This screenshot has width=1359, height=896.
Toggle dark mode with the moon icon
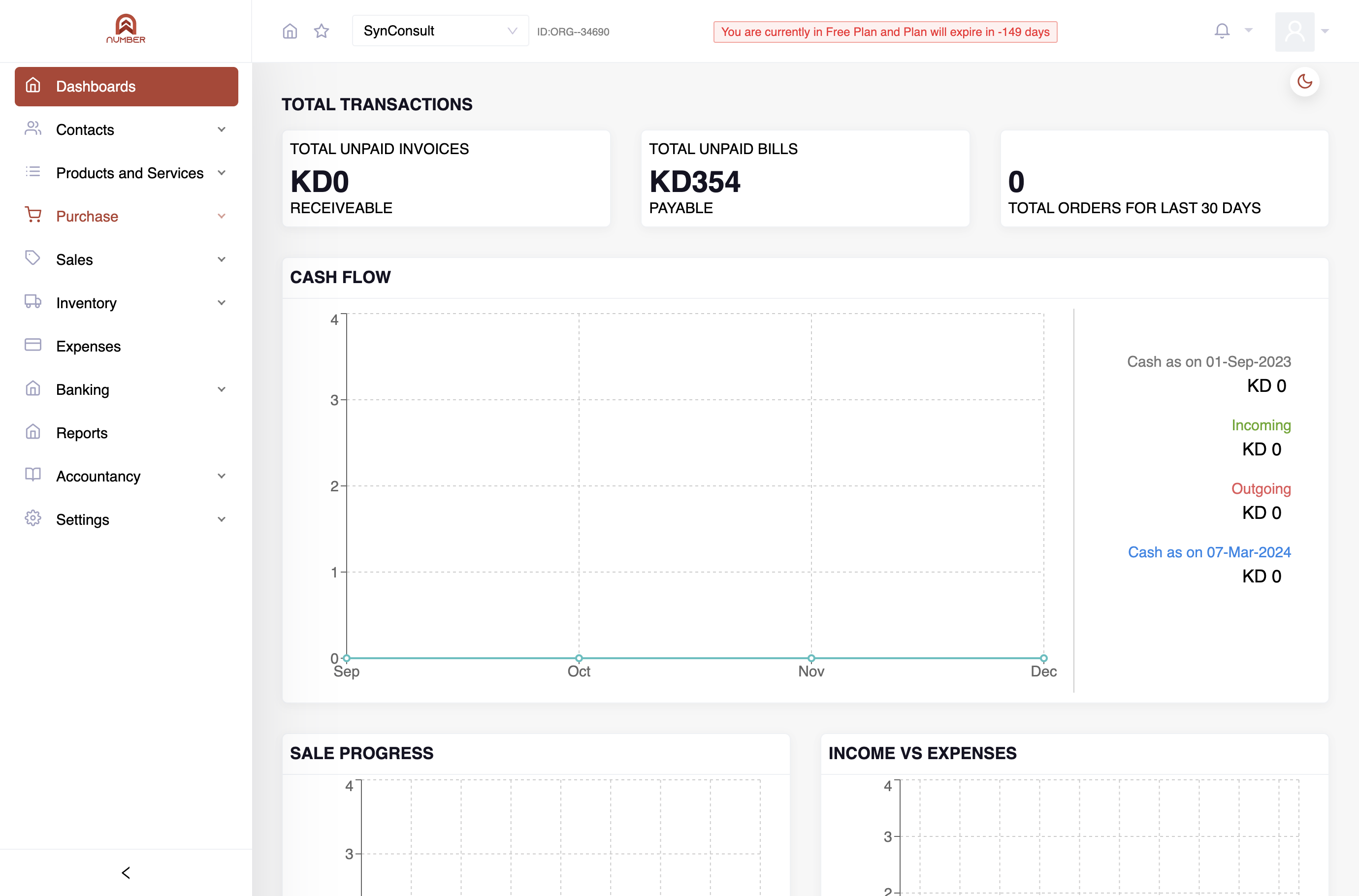point(1305,82)
